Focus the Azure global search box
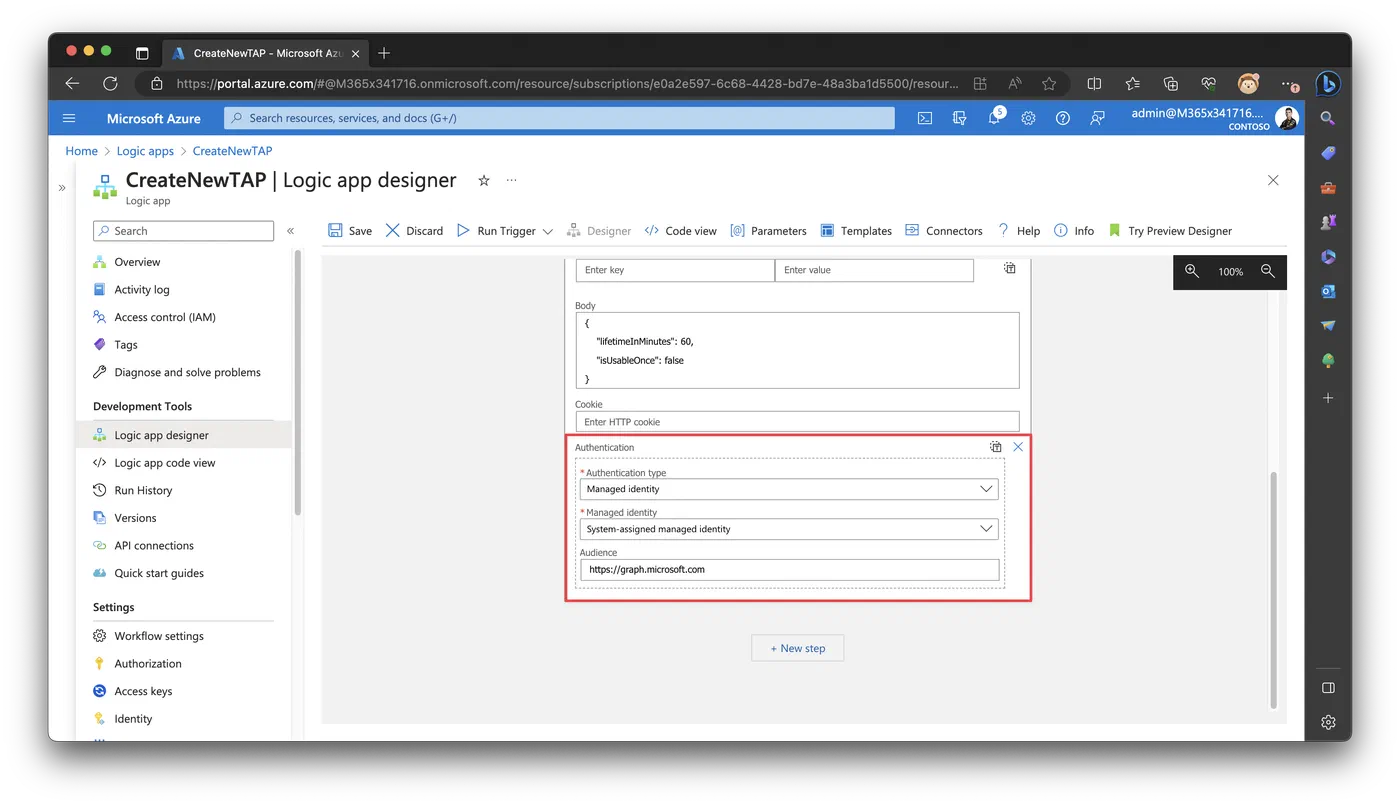1400x805 pixels. pyautogui.click(x=560, y=118)
